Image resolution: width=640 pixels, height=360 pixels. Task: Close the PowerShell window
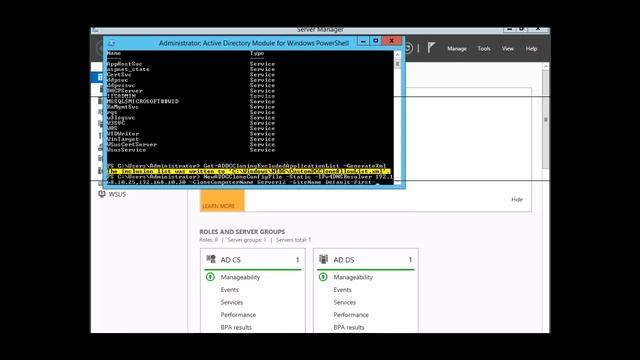[x=392, y=41]
